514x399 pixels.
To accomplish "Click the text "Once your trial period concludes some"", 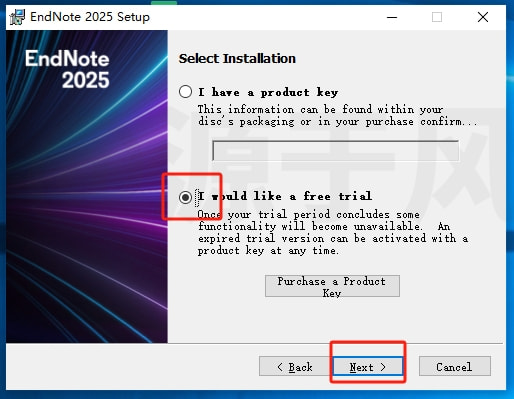I will (x=308, y=214).
